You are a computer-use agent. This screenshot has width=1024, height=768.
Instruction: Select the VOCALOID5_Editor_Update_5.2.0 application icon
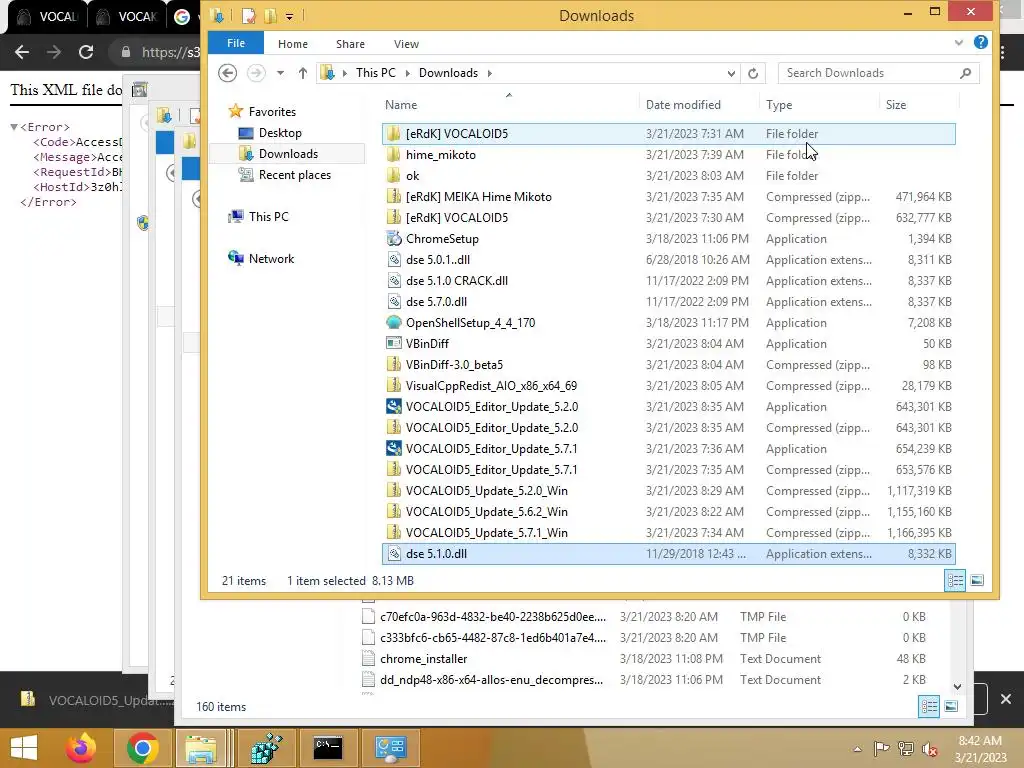tap(393, 406)
